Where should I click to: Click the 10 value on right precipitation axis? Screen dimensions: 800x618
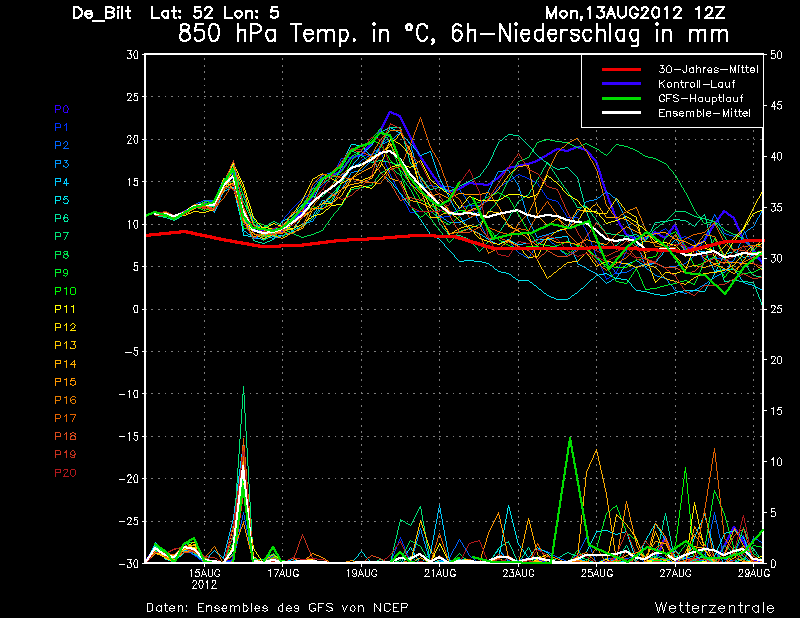(776, 462)
